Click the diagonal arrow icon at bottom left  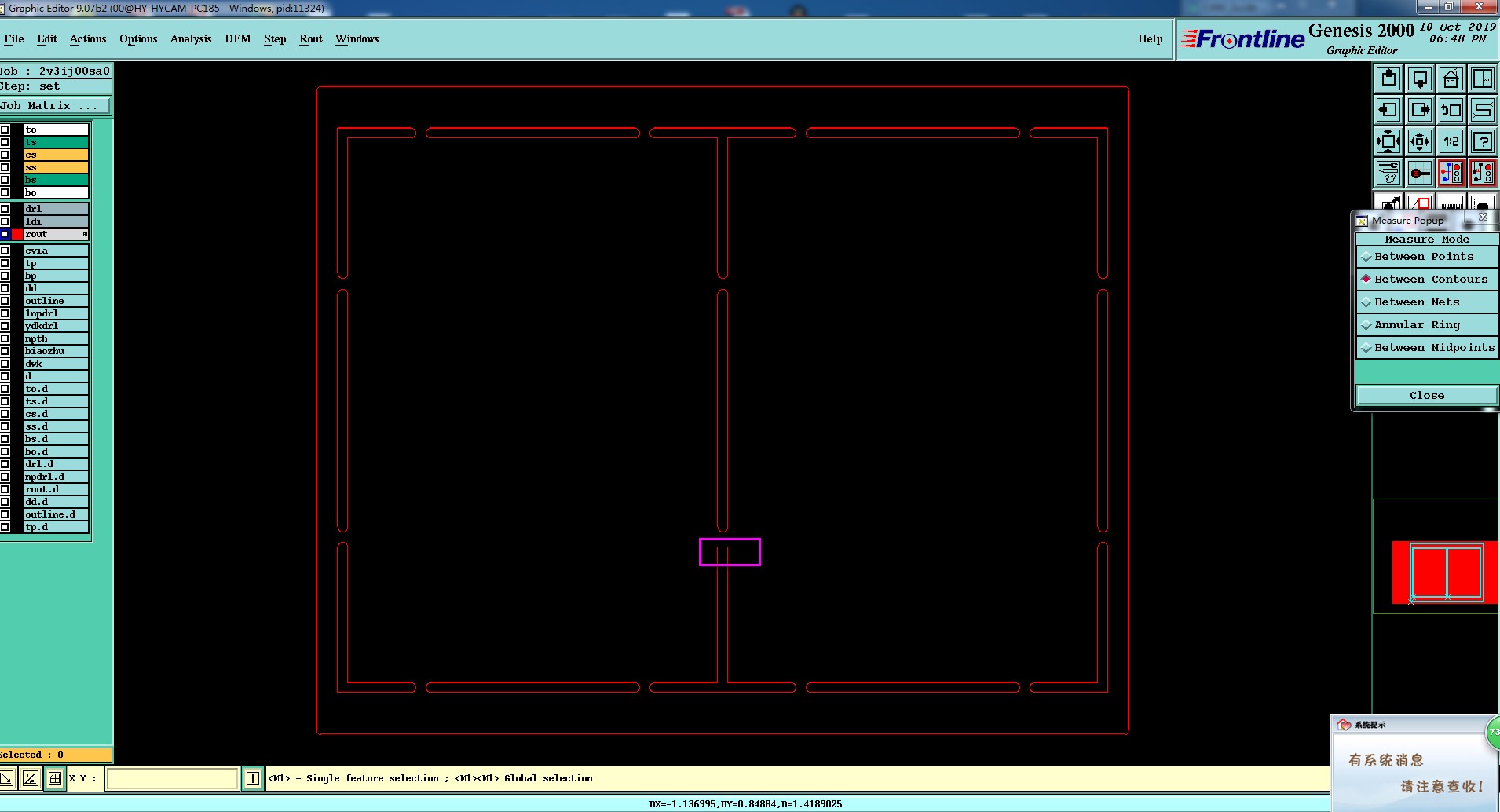click(x=7, y=778)
